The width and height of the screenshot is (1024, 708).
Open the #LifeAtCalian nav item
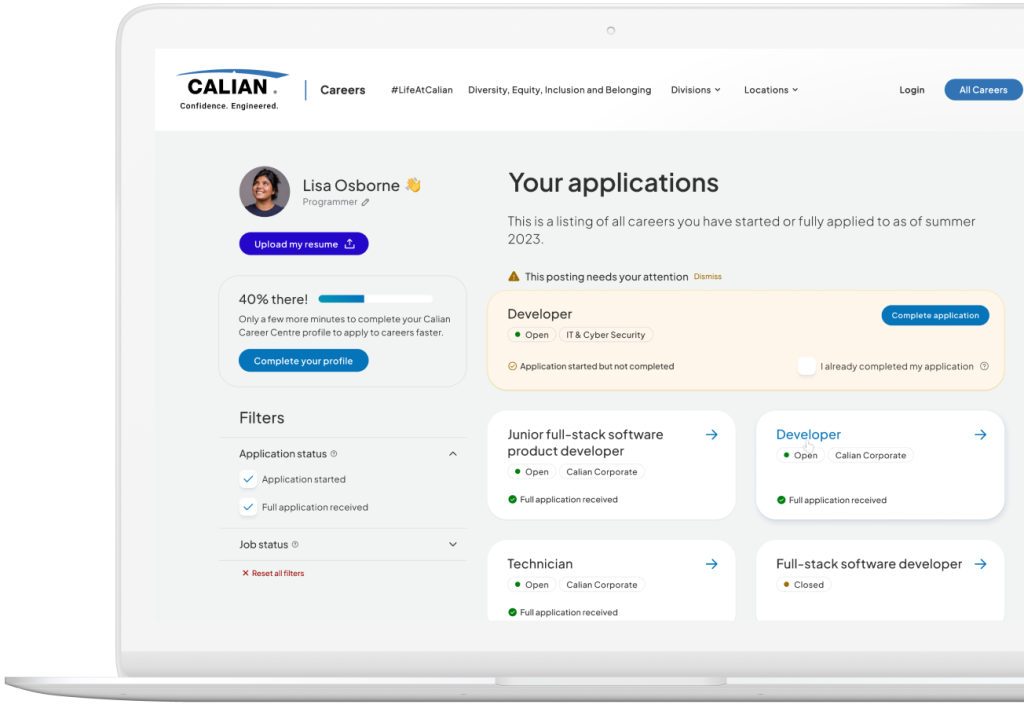click(x=422, y=90)
